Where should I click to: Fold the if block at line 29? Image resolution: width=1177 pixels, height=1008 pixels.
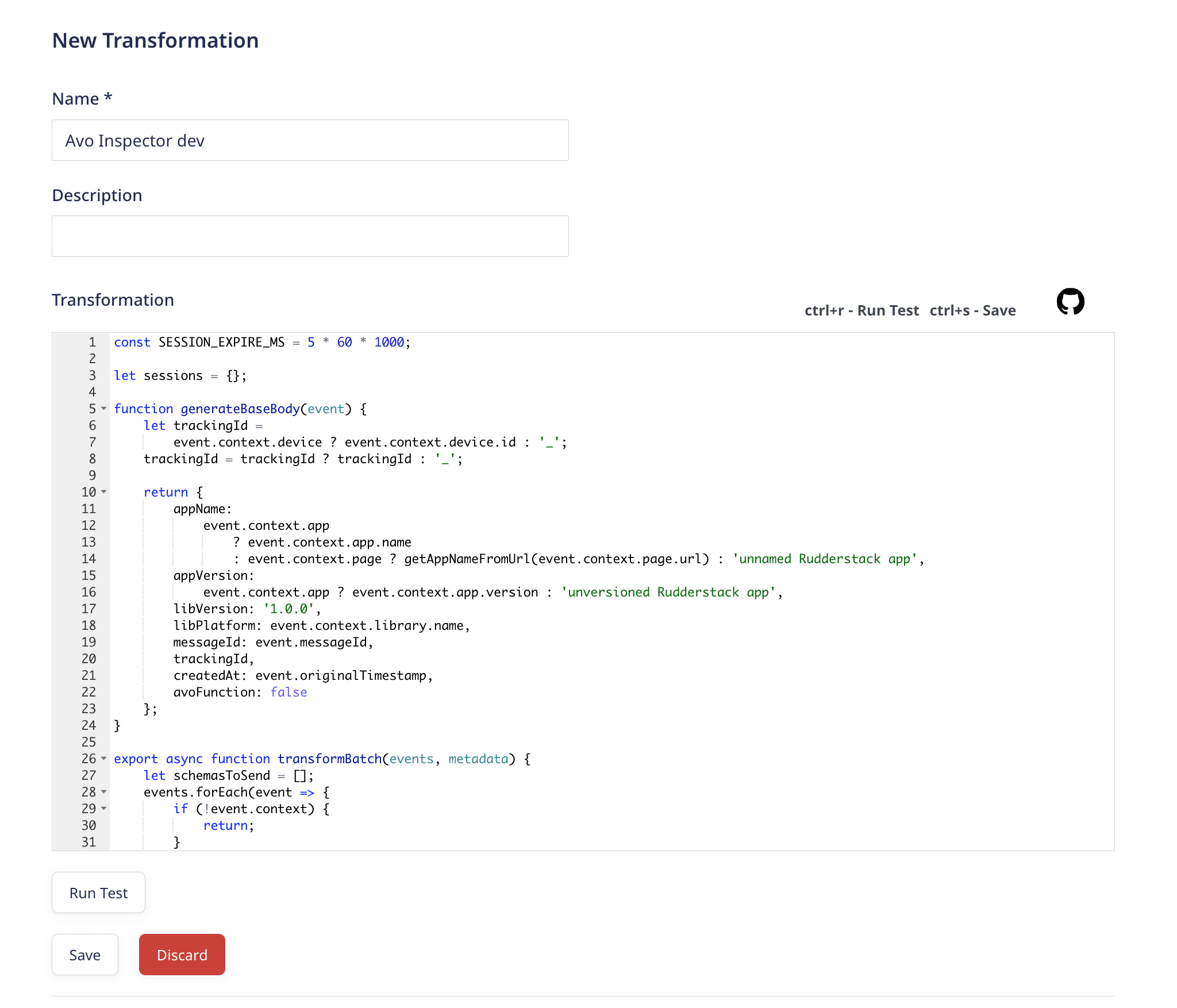point(104,809)
